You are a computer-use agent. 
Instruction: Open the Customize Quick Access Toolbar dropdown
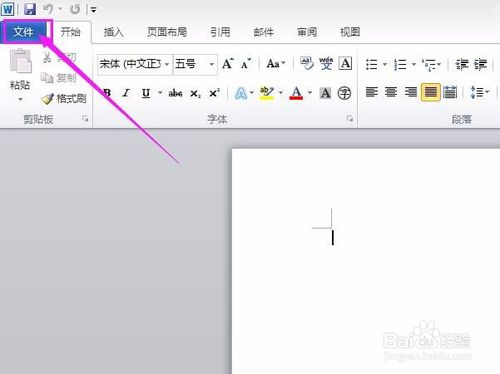pos(94,10)
